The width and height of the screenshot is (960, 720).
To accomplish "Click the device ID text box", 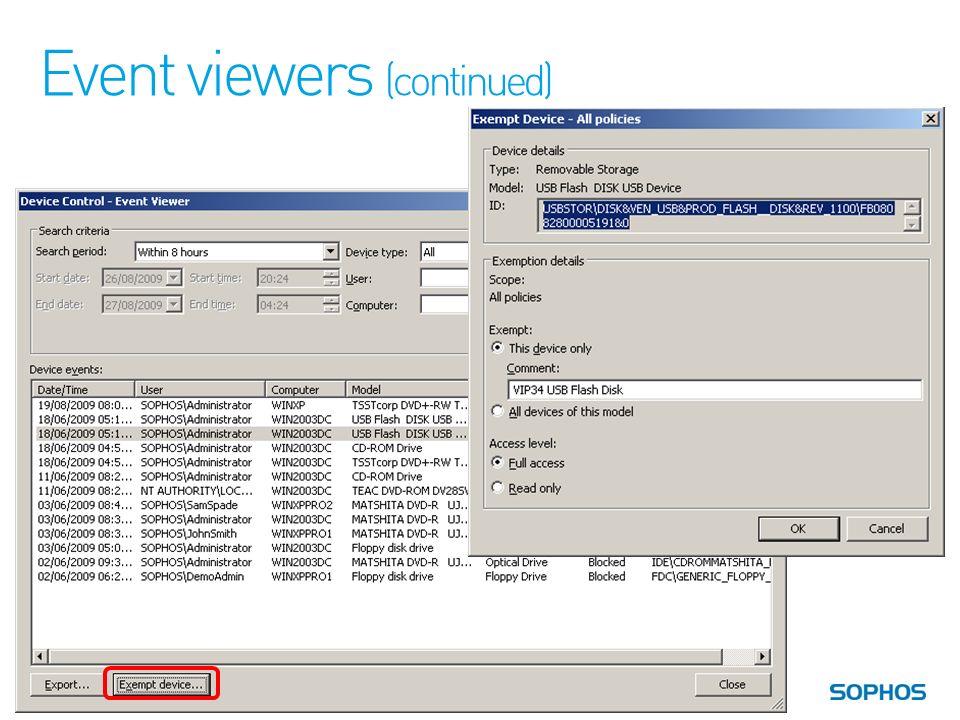I will pyautogui.click(x=721, y=216).
